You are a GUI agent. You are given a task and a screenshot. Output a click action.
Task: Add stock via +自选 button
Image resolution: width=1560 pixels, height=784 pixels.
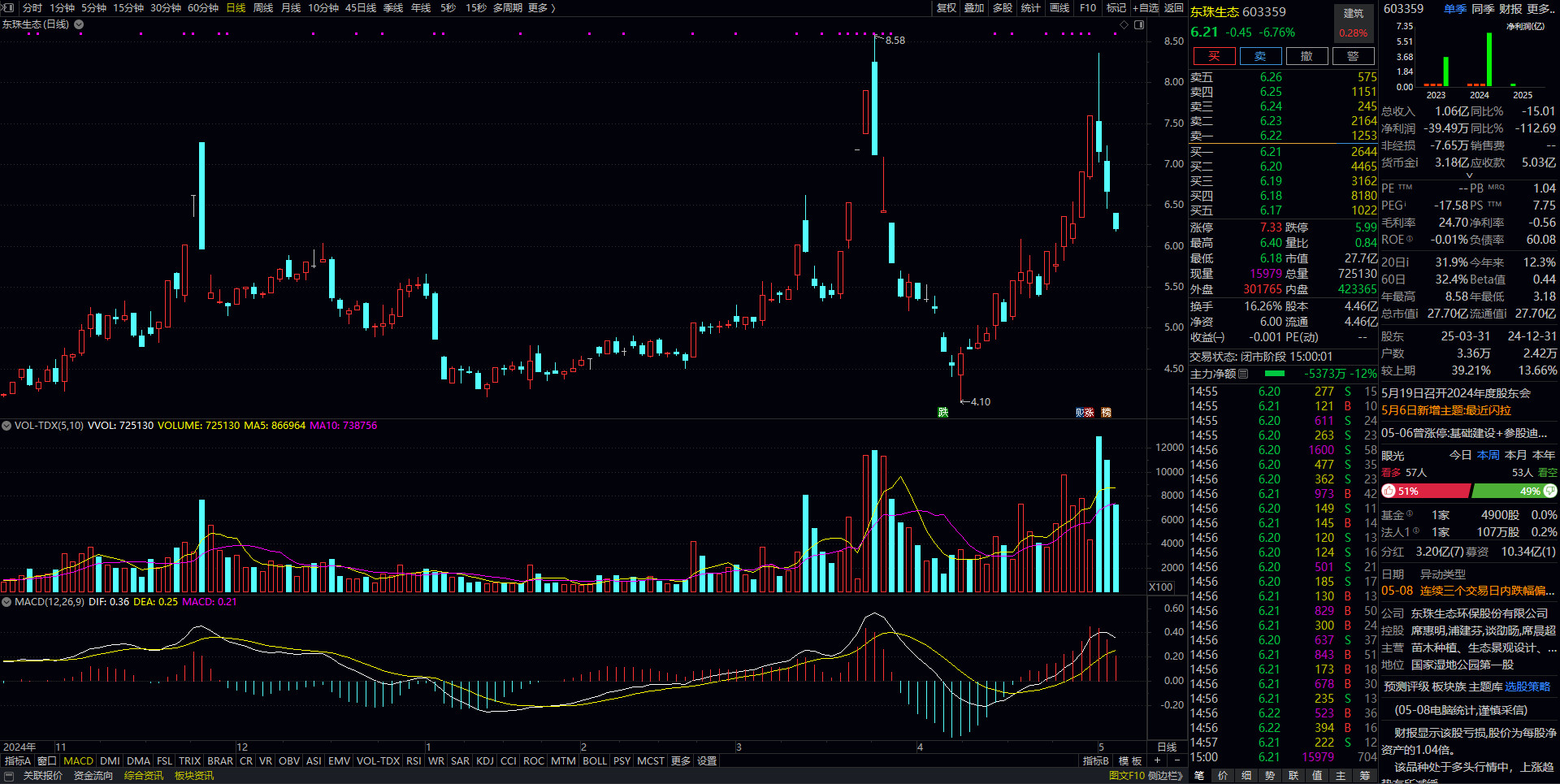pos(1146,7)
